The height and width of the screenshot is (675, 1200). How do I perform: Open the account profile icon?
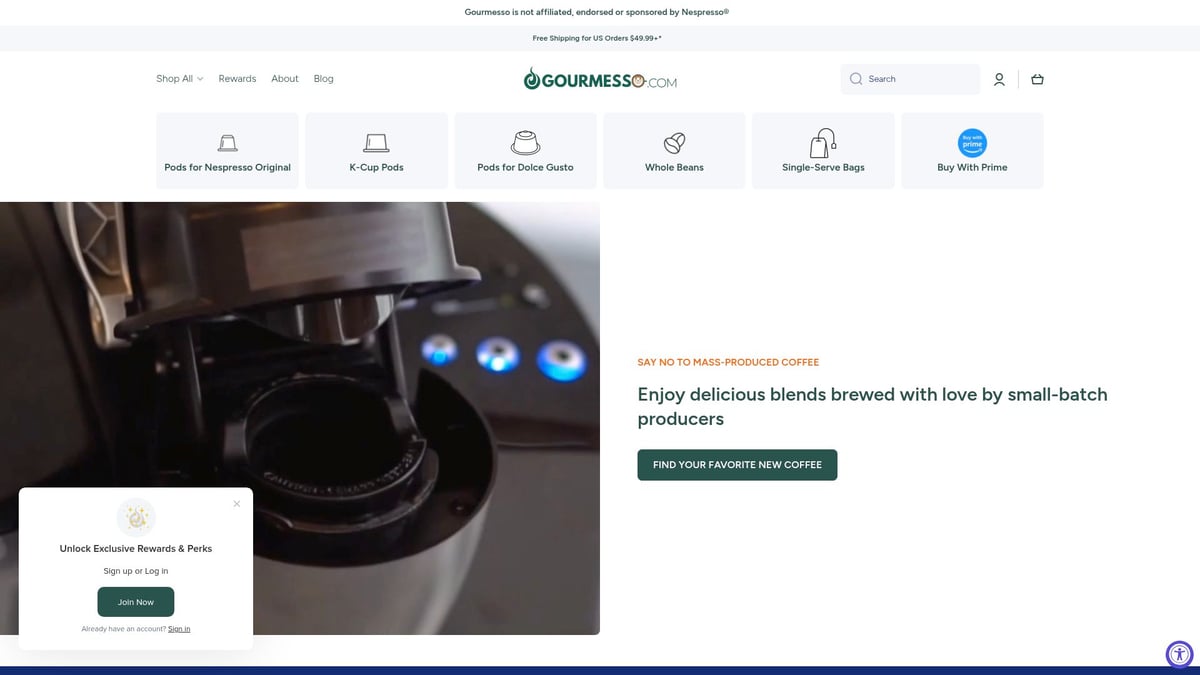[999, 78]
